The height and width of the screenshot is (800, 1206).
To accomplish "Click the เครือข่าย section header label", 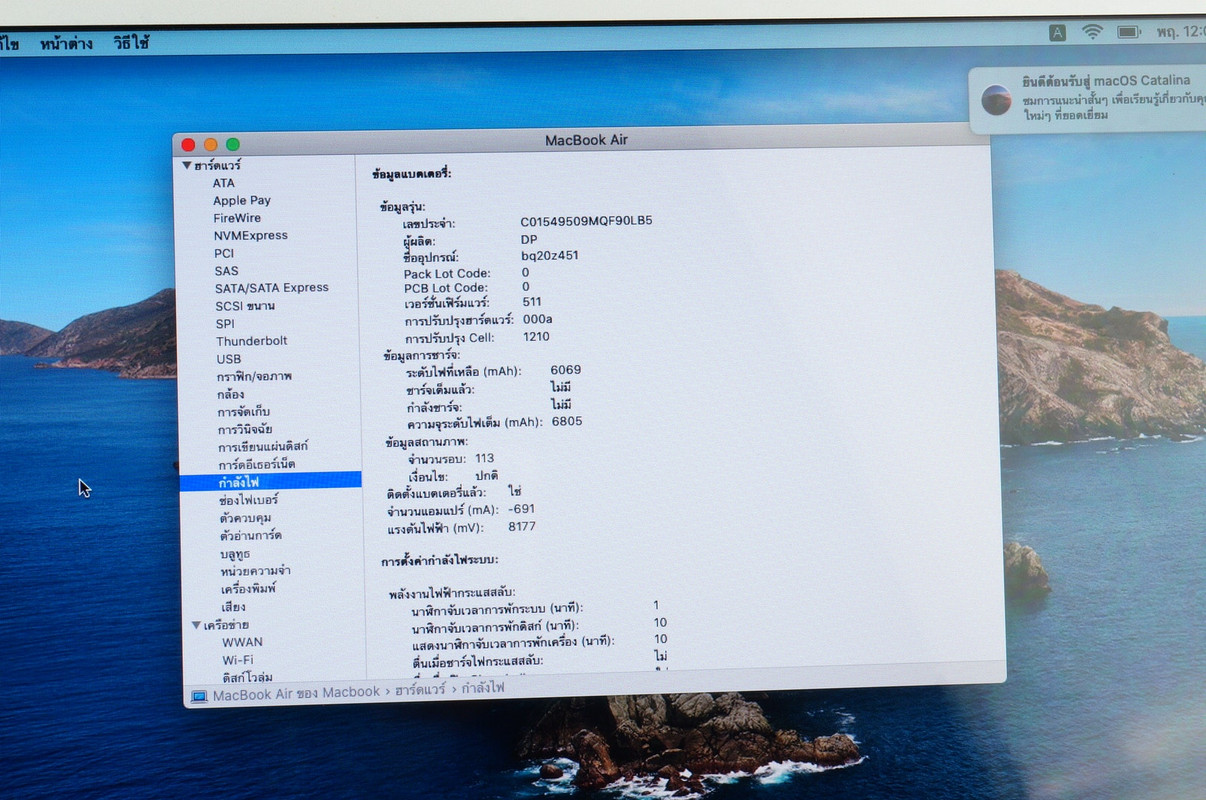I will point(226,625).
